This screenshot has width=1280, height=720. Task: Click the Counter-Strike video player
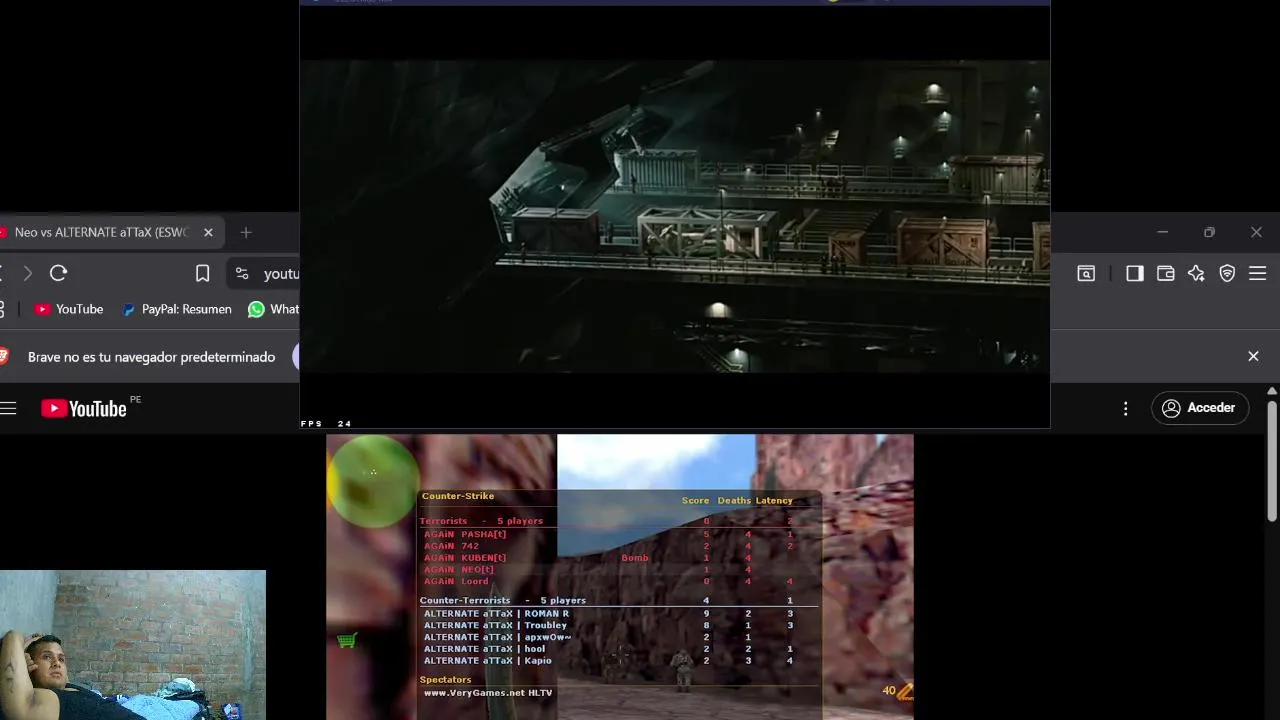coord(620,577)
